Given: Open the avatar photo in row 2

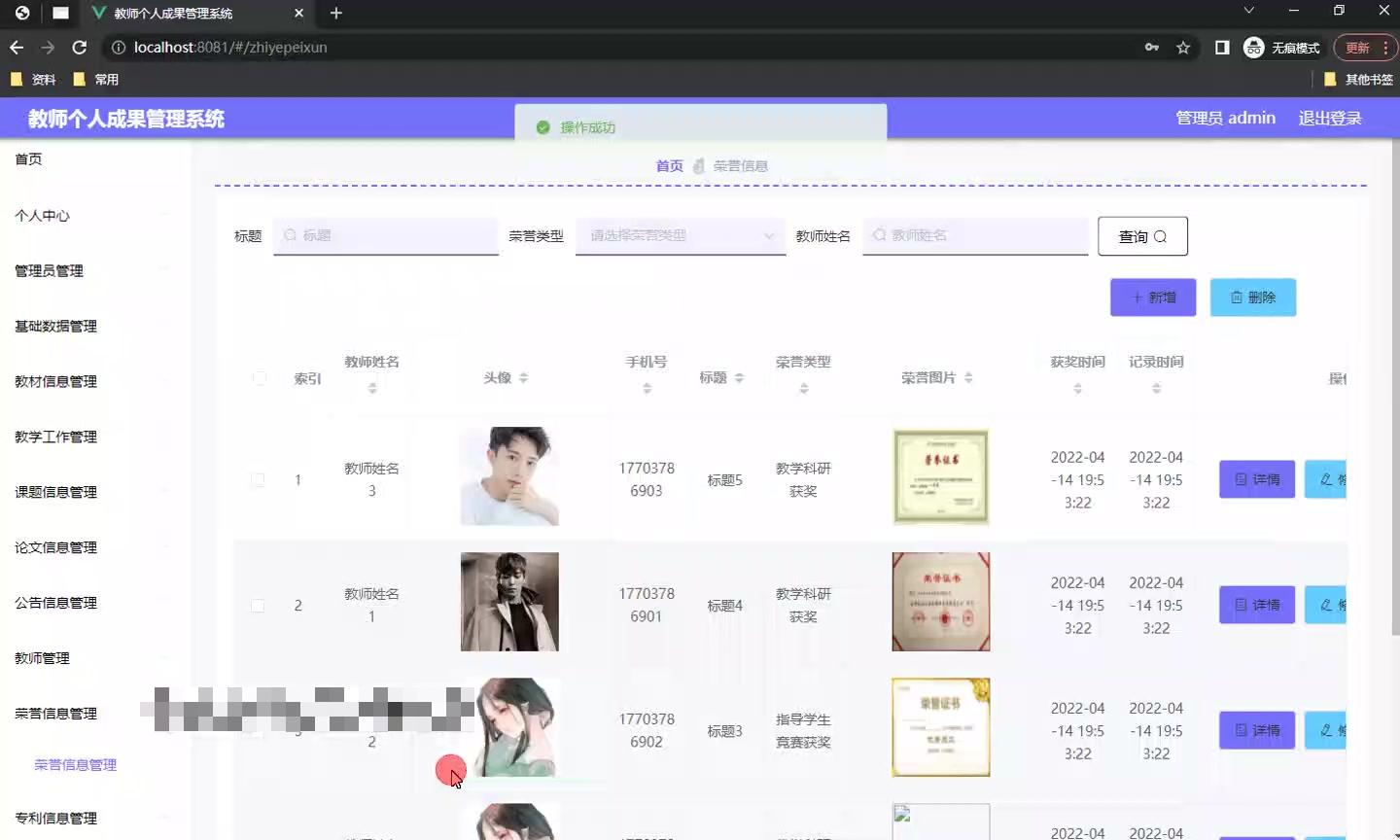Looking at the screenshot, I should [509, 602].
